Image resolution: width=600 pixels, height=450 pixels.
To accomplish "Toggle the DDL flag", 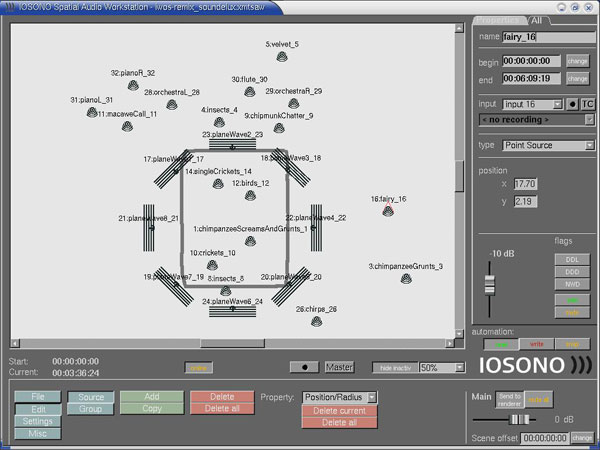I will coord(572,259).
